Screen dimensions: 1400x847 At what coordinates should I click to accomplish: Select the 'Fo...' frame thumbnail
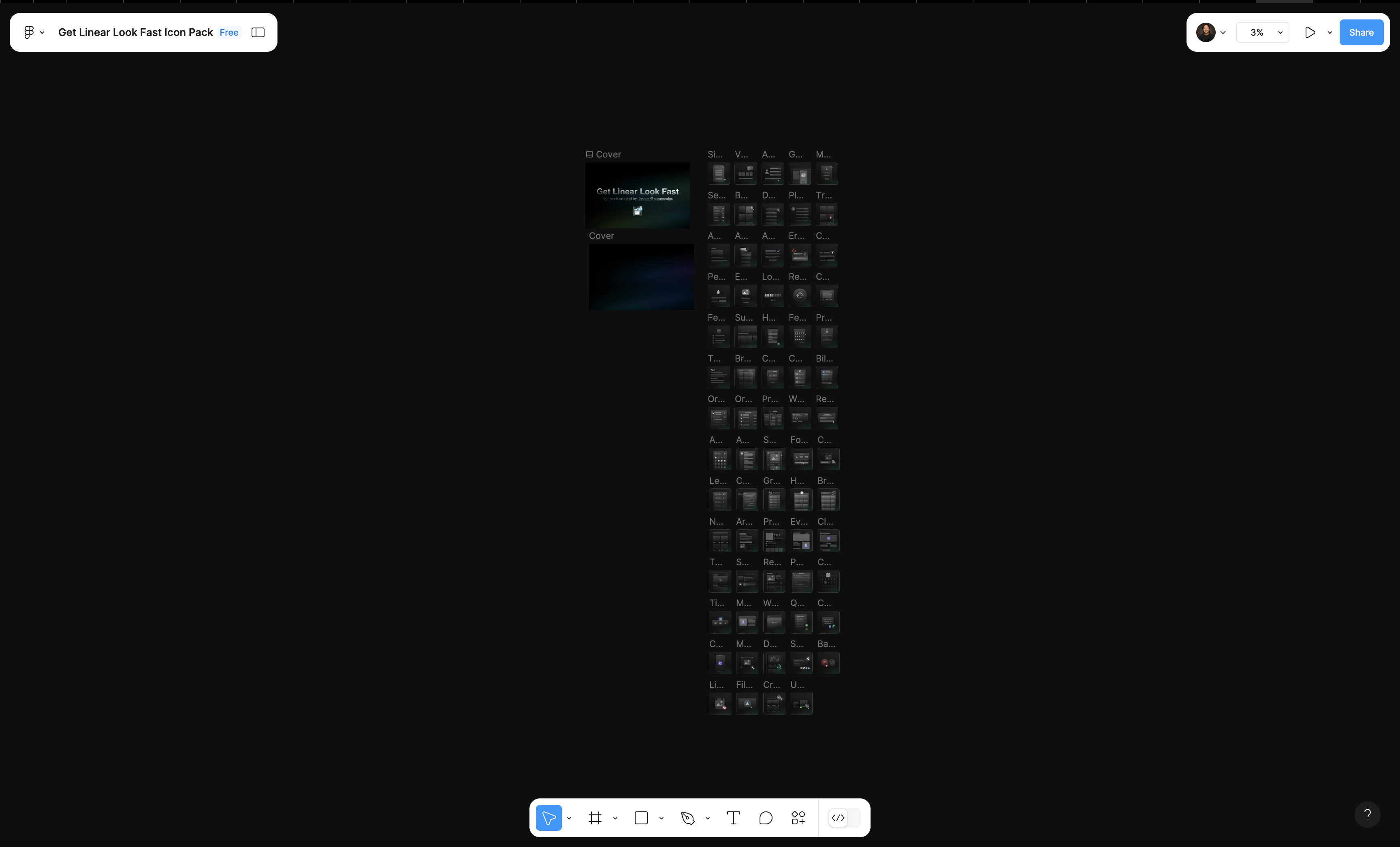(x=801, y=459)
